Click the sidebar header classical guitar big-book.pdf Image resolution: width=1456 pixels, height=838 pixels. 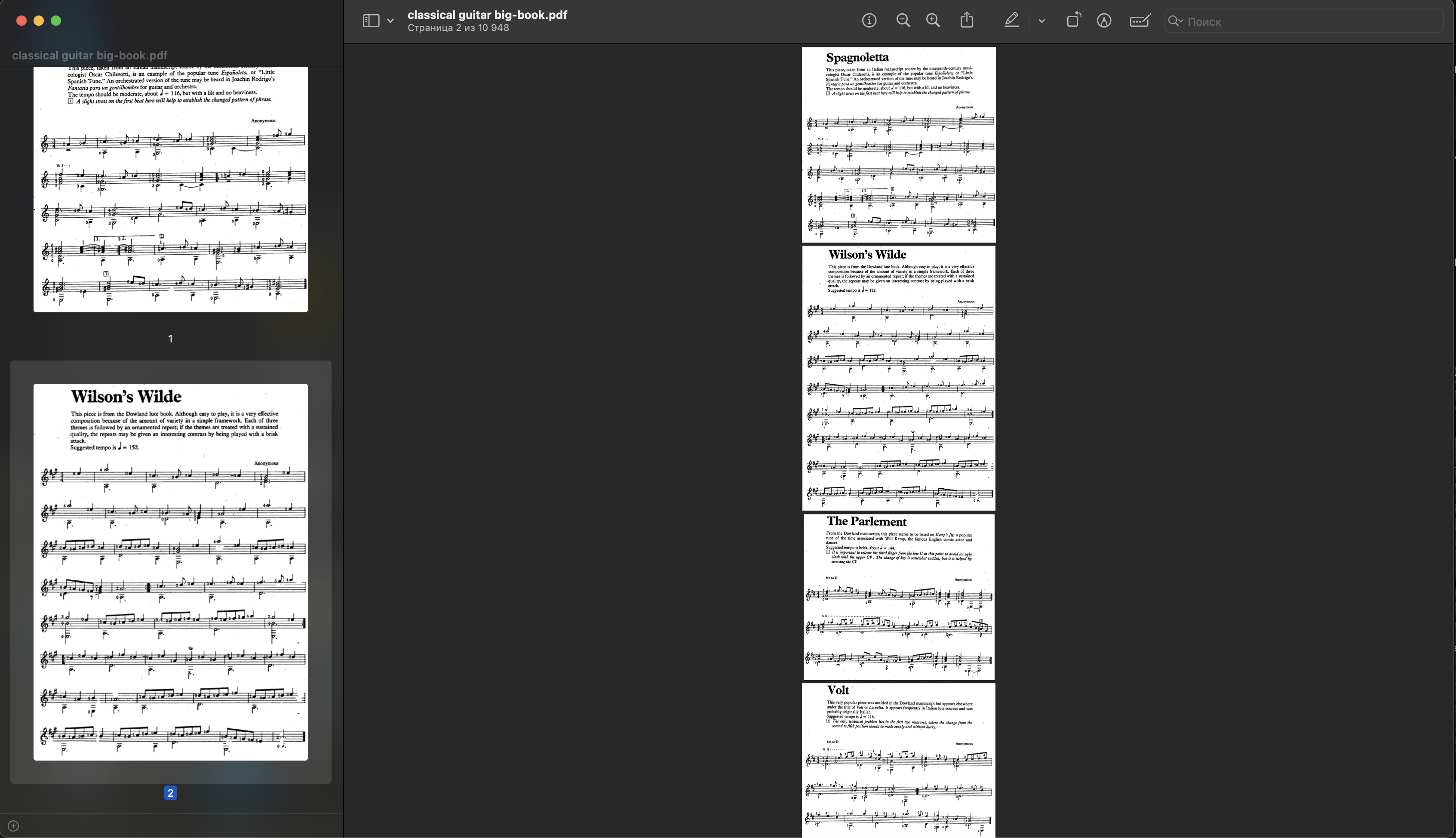(x=90, y=55)
